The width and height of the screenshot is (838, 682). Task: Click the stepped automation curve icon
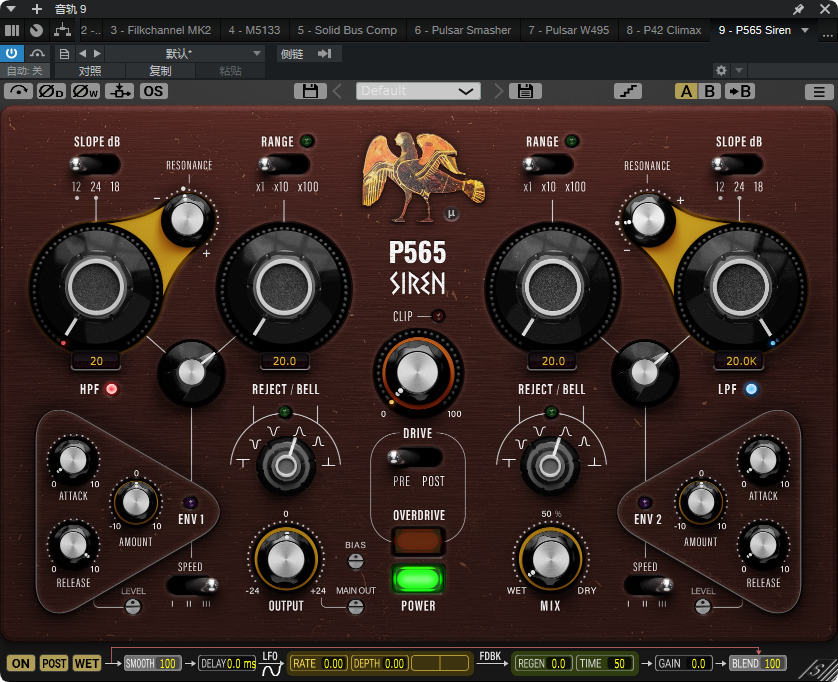(x=628, y=91)
